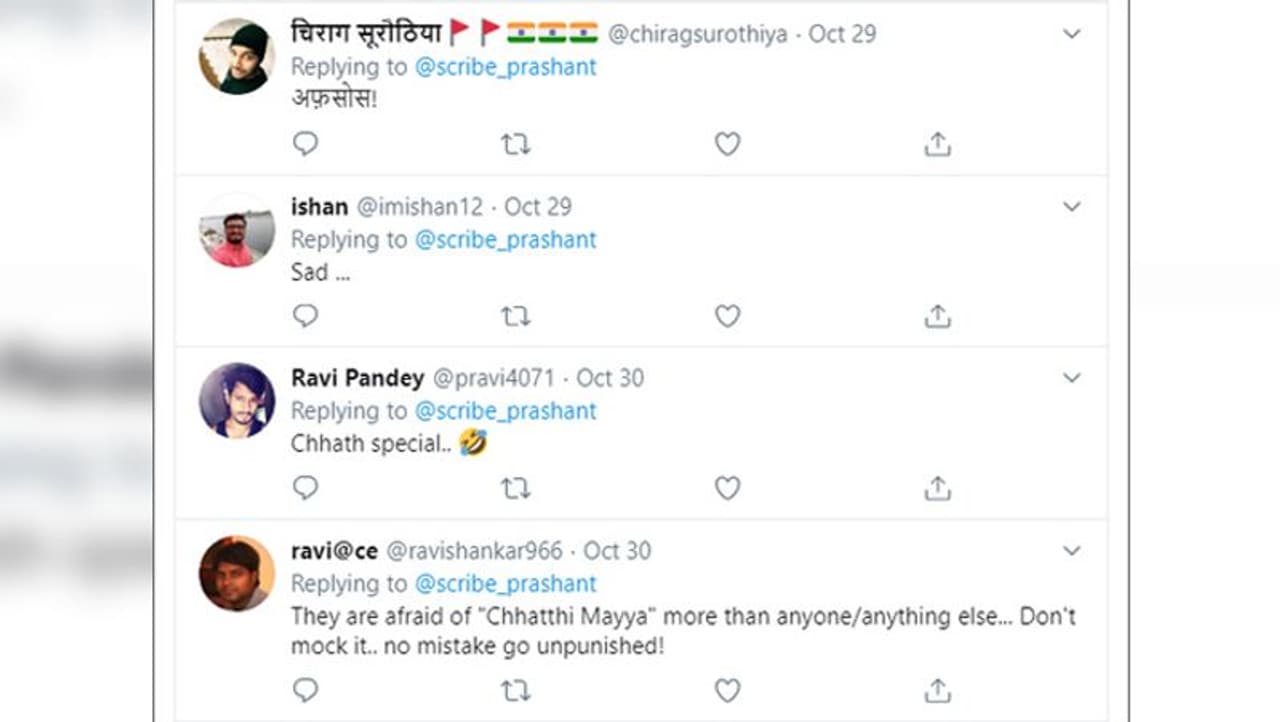
Task: Reply to चिराग सूरोठिया's tweet
Action: [x=305, y=144]
